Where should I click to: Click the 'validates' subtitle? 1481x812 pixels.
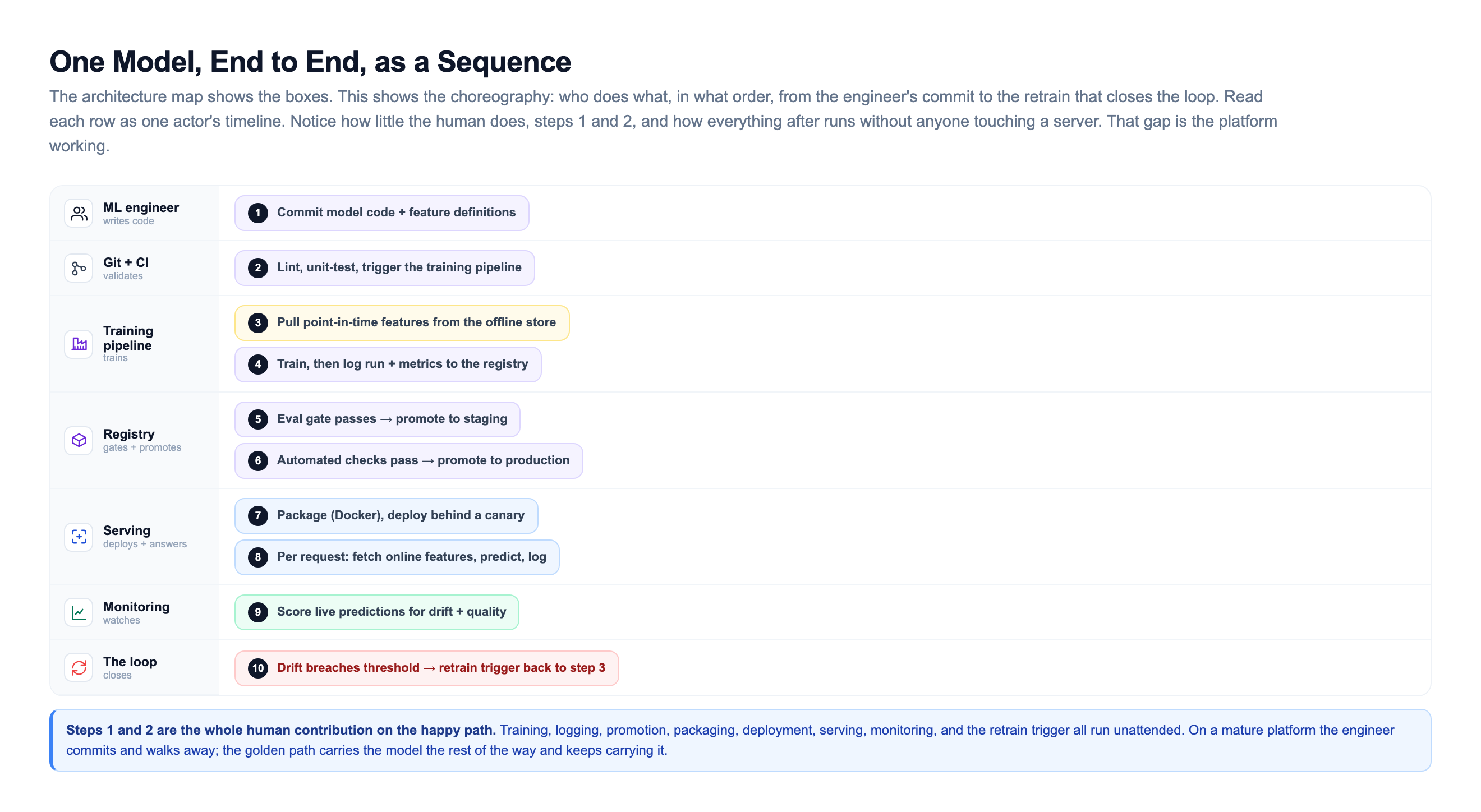click(x=123, y=276)
